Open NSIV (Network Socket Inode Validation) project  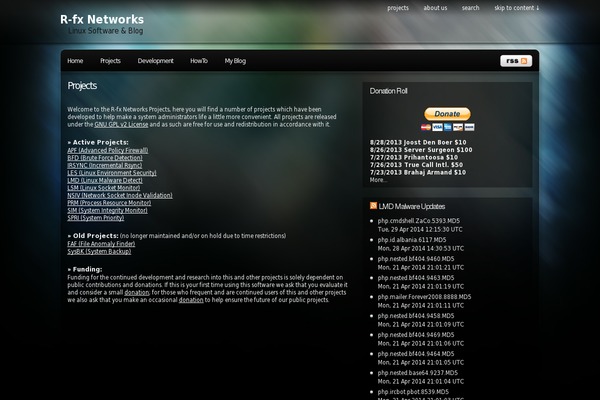pyautogui.click(x=120, y=195)
